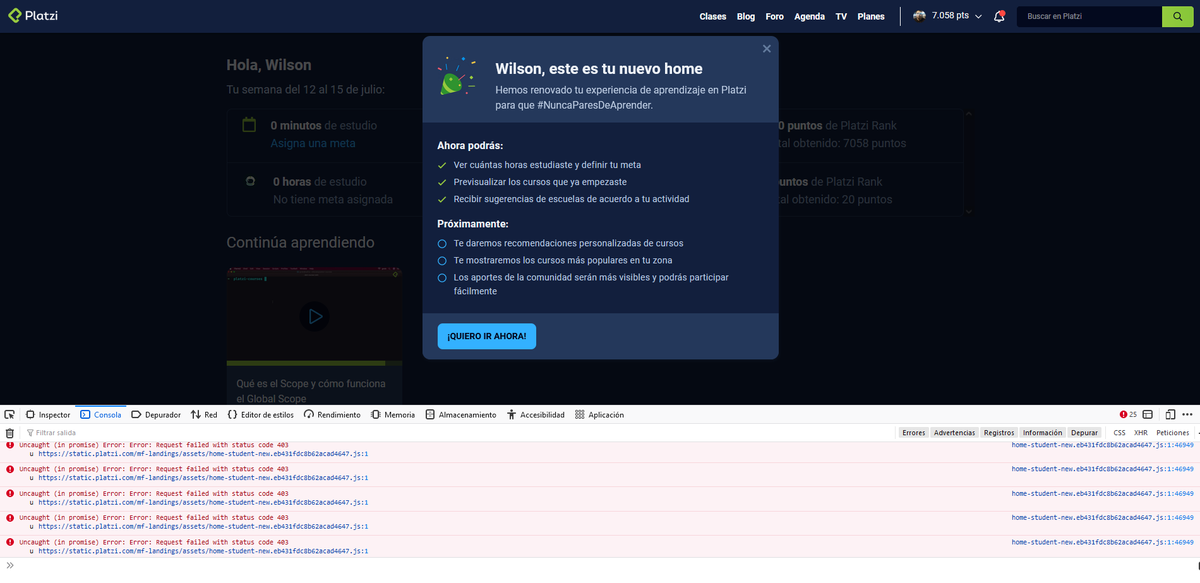Toggle the XHR filter
The height and width of the screenshot is (583, 1200).
(1140, 432)
